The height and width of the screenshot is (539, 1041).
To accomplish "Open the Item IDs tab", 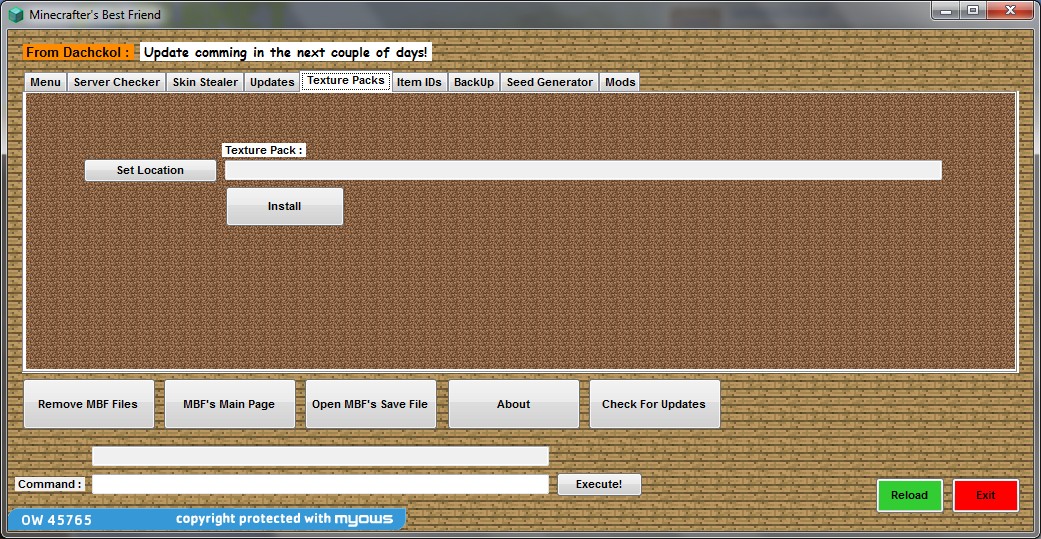I will click(419, 82).
